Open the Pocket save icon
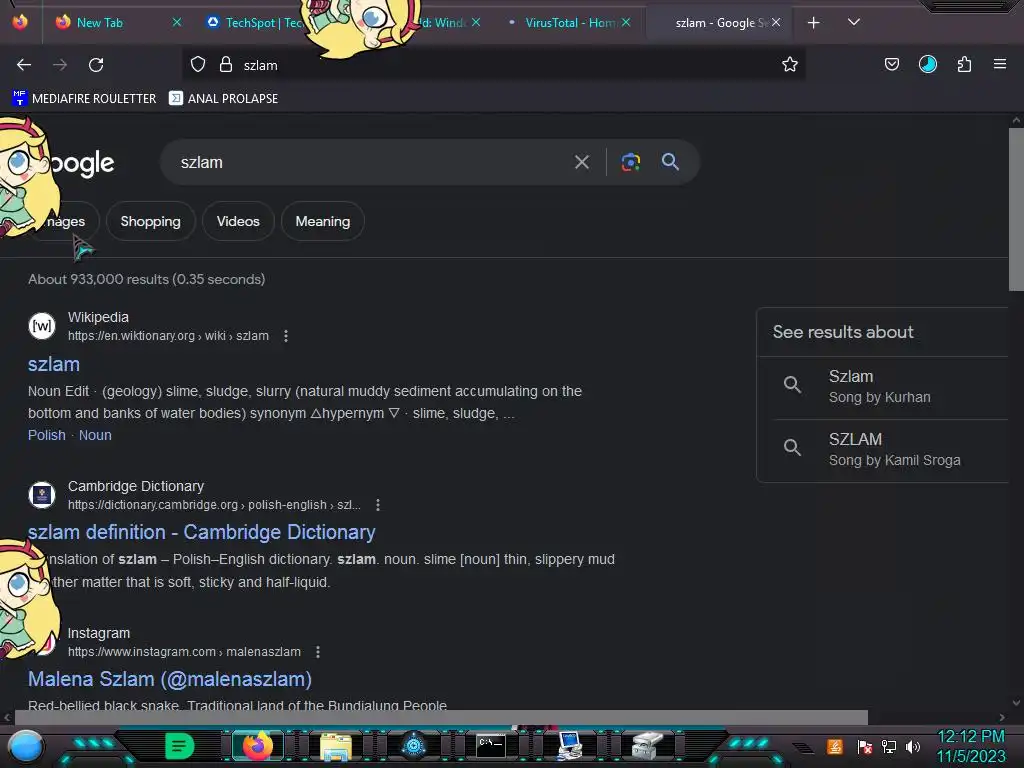 pyautogui.click(x=891, y=64)
